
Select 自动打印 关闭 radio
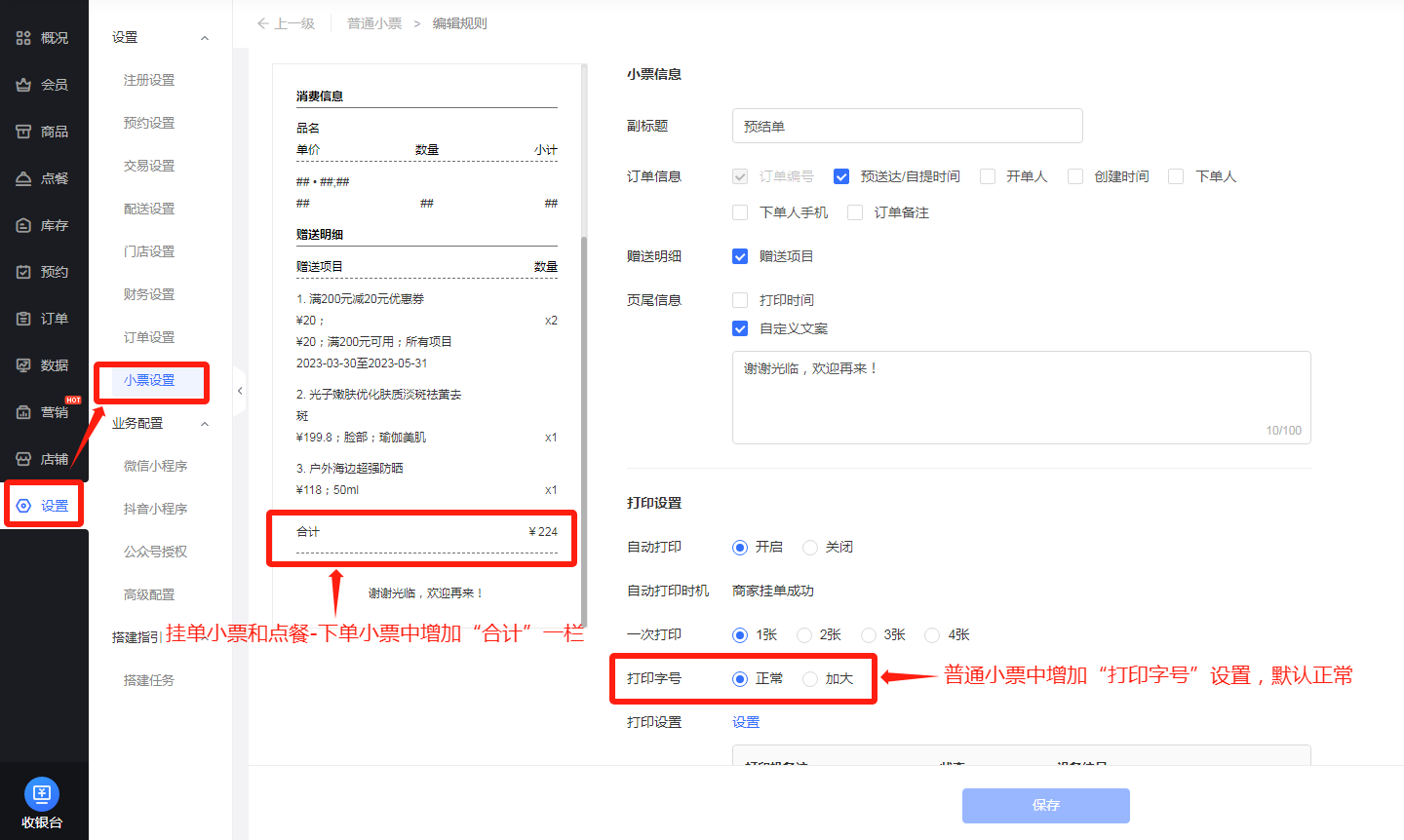pyautogui.click(x=810, y=547)
